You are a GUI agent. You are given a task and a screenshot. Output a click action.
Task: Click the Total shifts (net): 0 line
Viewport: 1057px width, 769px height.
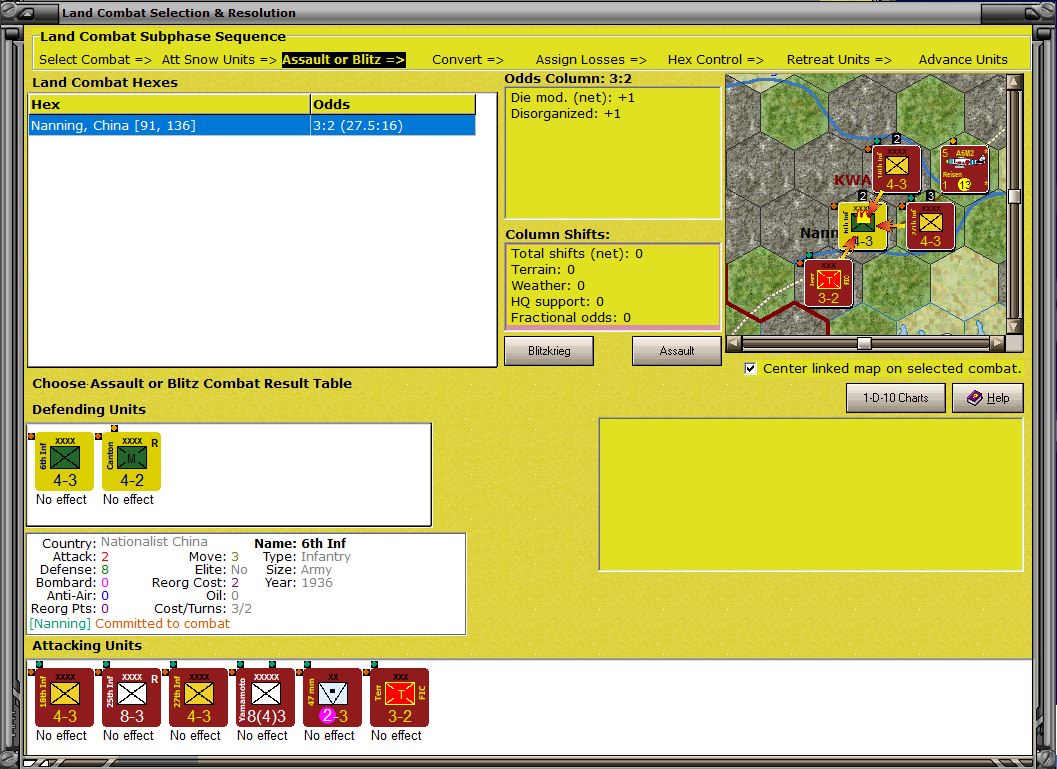[577, 254]
